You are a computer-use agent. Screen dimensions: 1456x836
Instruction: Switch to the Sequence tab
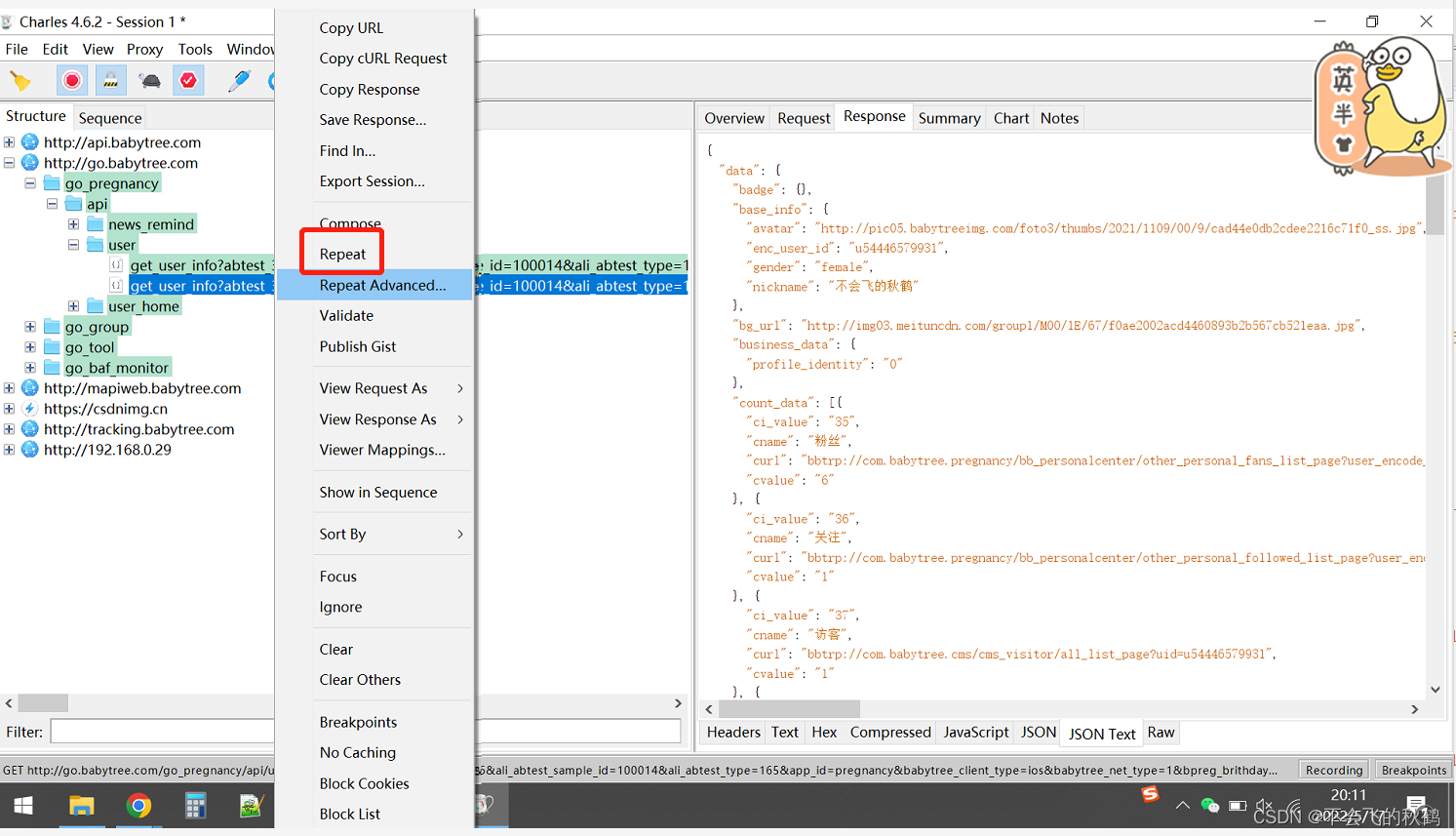click(x=110, y=118)
